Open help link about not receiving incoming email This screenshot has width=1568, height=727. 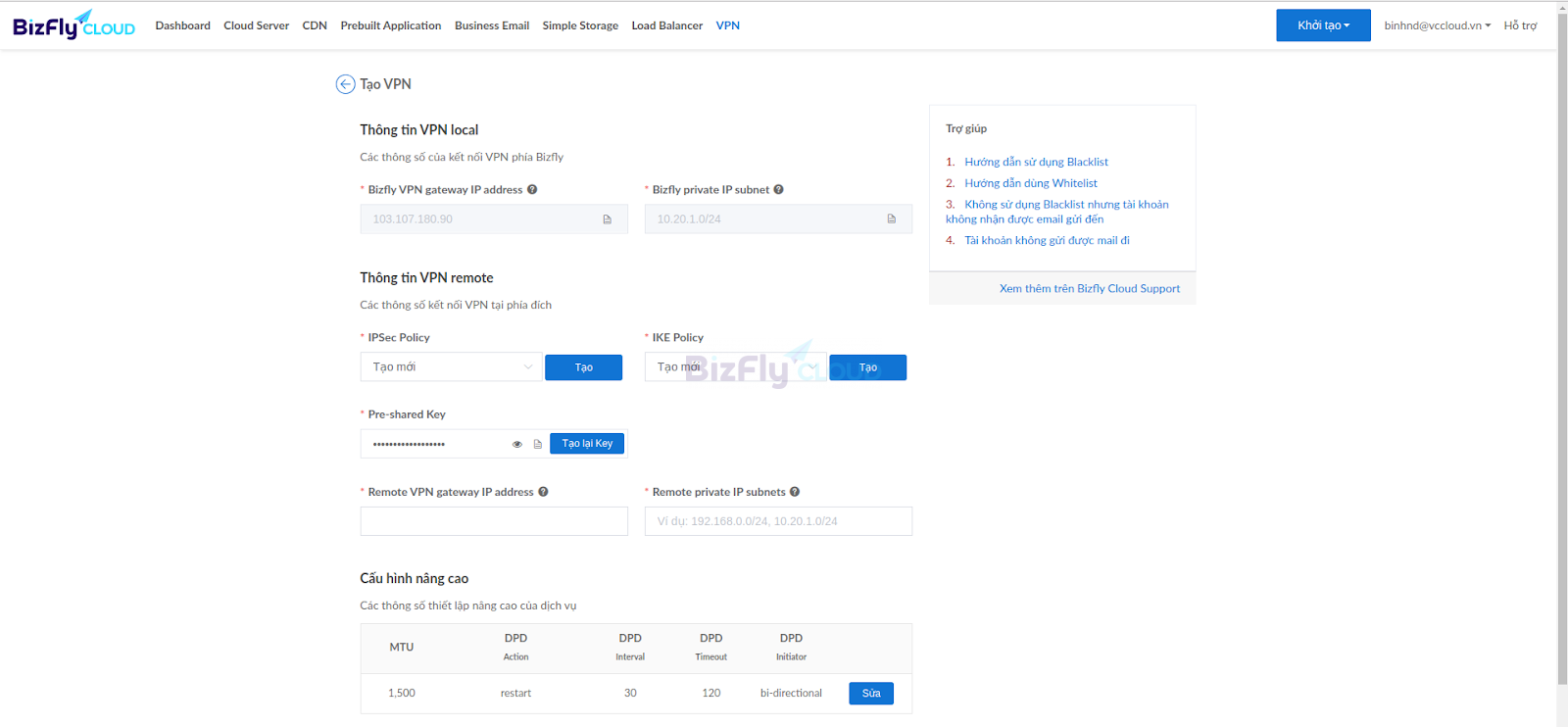(x=1057, y=212)
